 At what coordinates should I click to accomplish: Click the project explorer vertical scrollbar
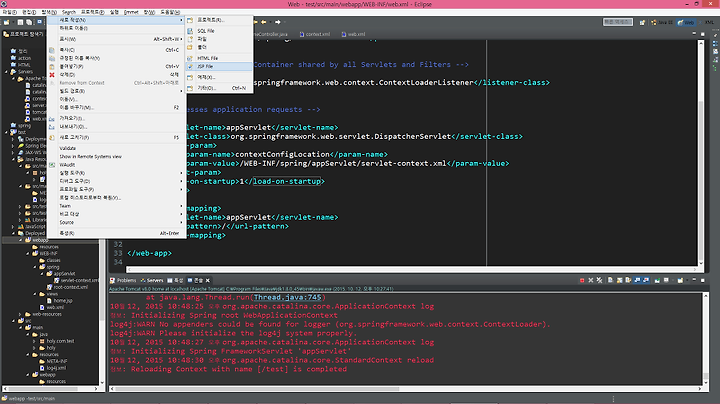pyautogui.click(x=102, y=312)
